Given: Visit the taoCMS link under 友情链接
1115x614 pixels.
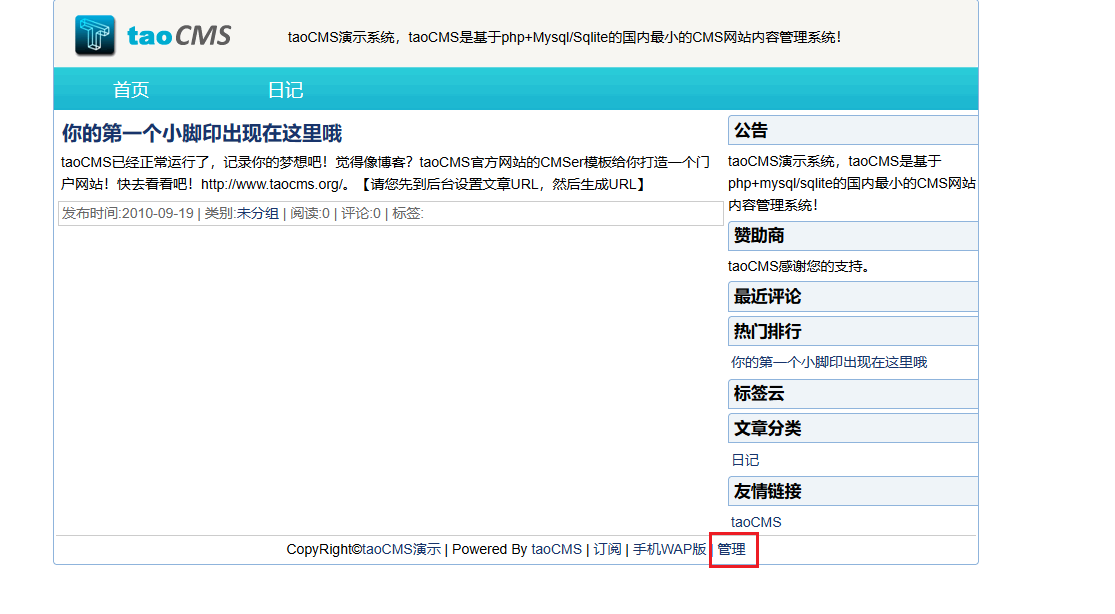Looking at the screenshot, I should [x=756, y=522].
